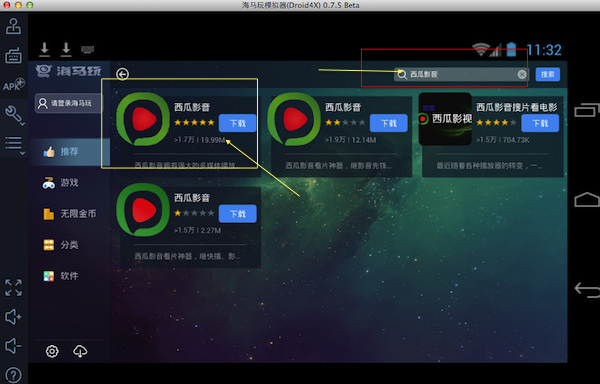Clear the search field with X icon

point(522,74)
